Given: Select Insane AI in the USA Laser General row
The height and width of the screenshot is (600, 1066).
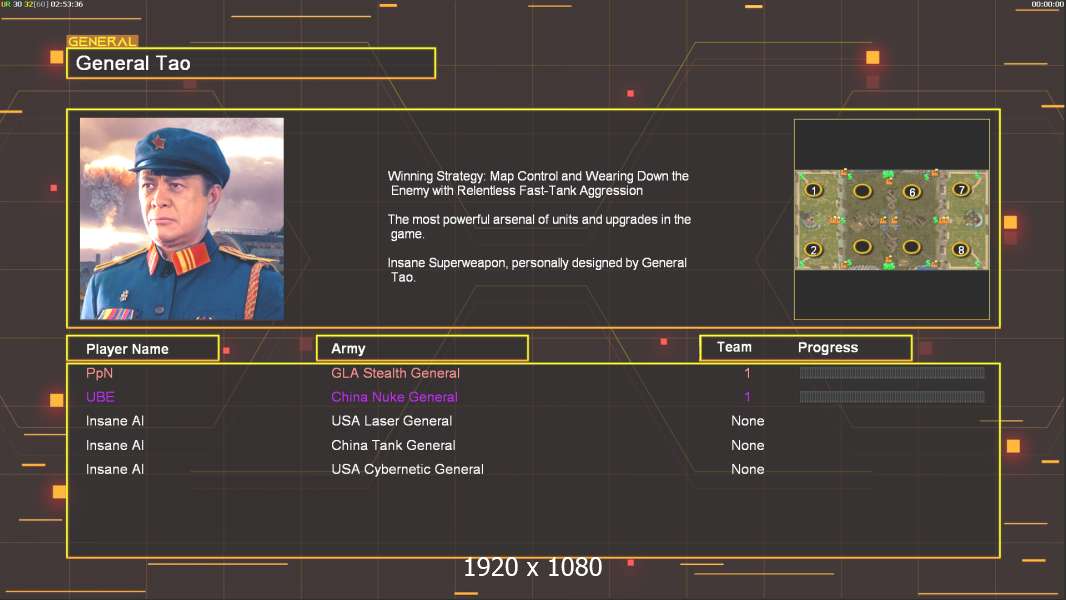Looking at the screenshot, I should coord(115,421).
